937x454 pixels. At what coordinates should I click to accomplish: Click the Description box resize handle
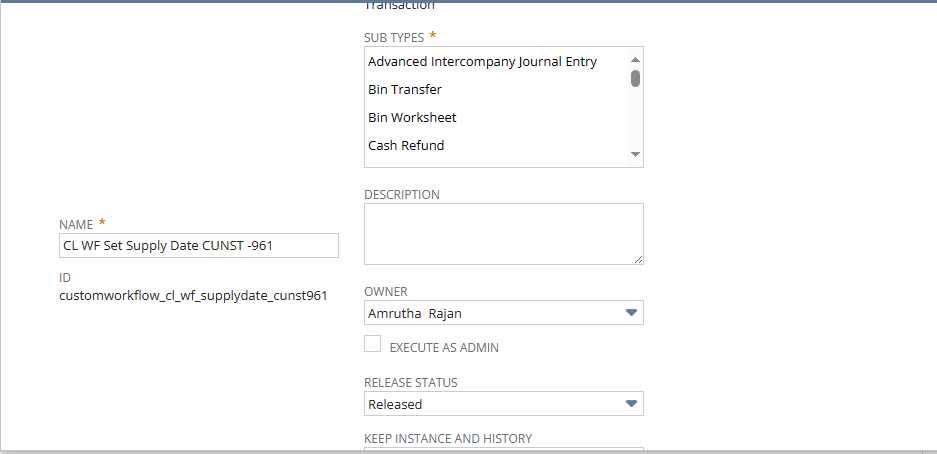click(x=637, y=258)
